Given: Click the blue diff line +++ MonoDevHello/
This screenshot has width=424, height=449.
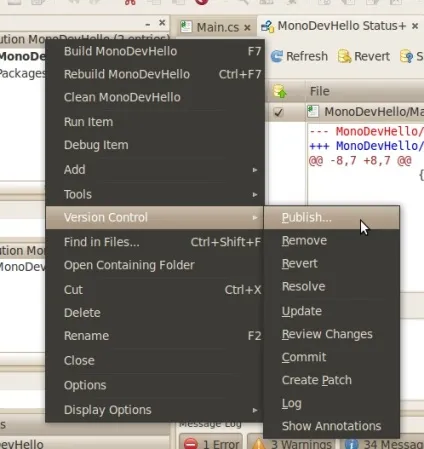Looking at the screenshot, I should 366,146.
